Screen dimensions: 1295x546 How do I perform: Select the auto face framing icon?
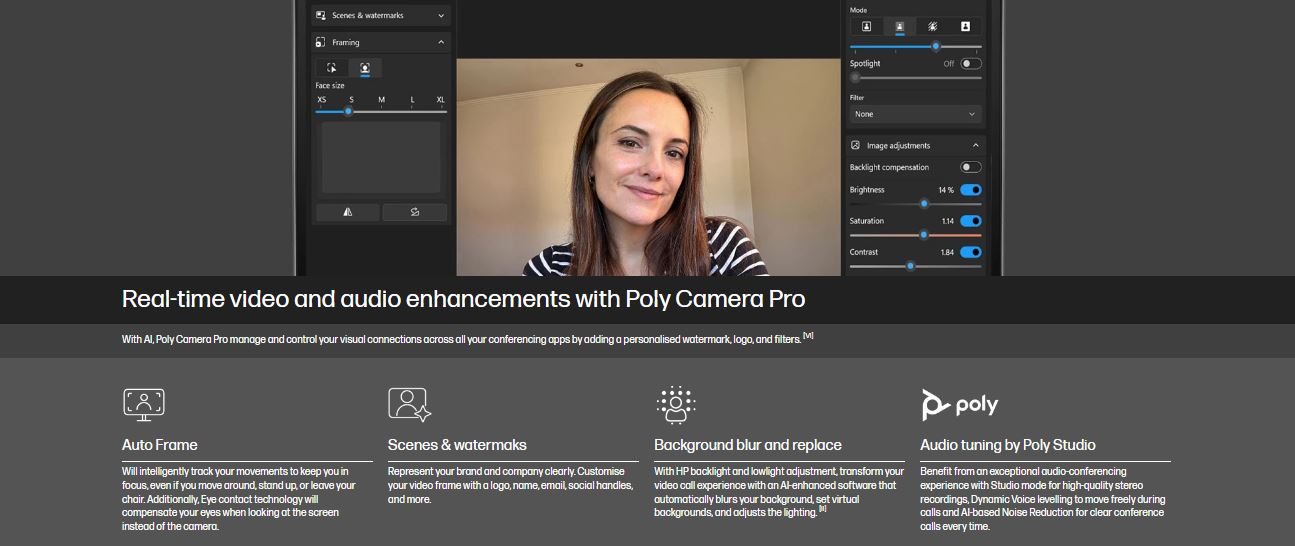coord(365,68)
